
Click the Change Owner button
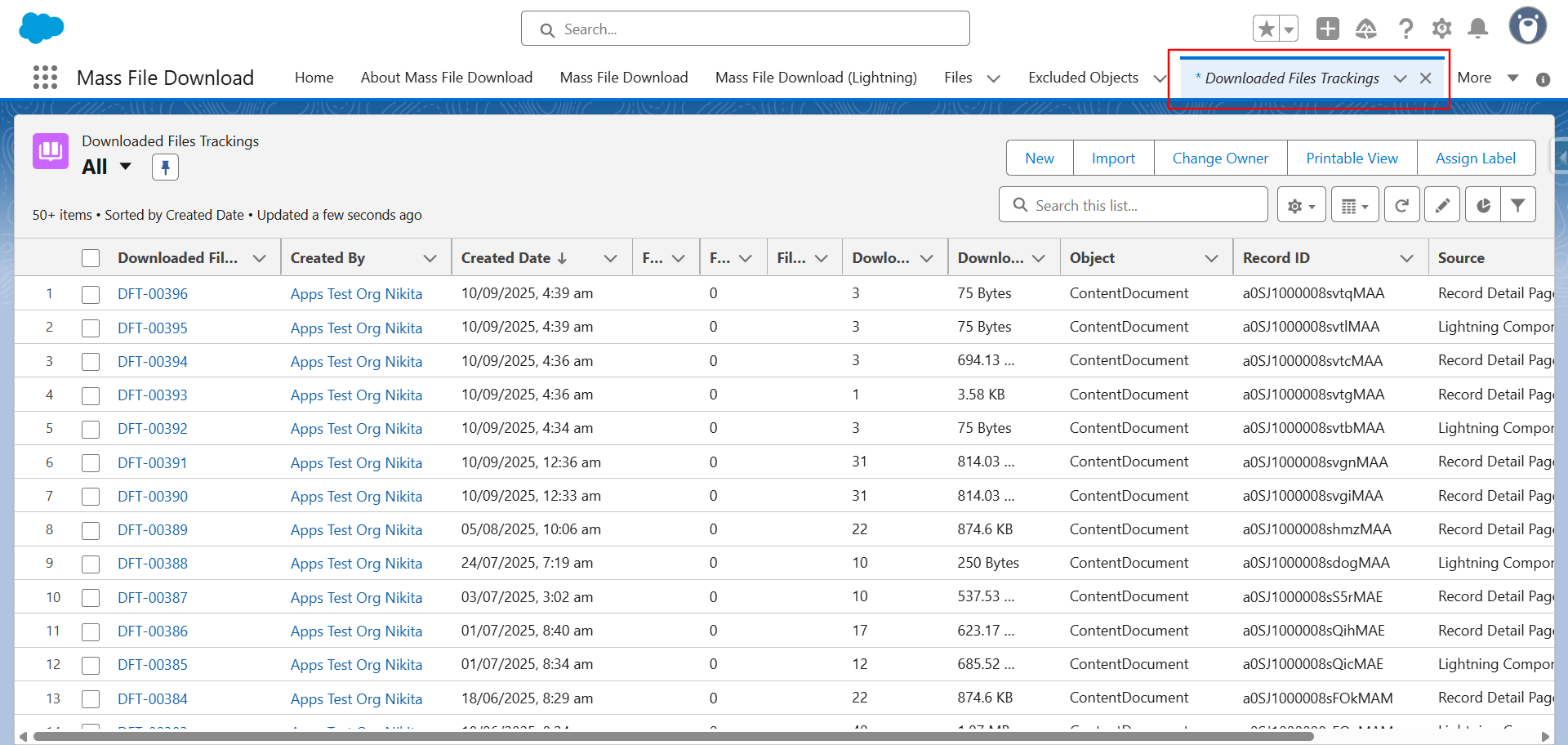1220,158
